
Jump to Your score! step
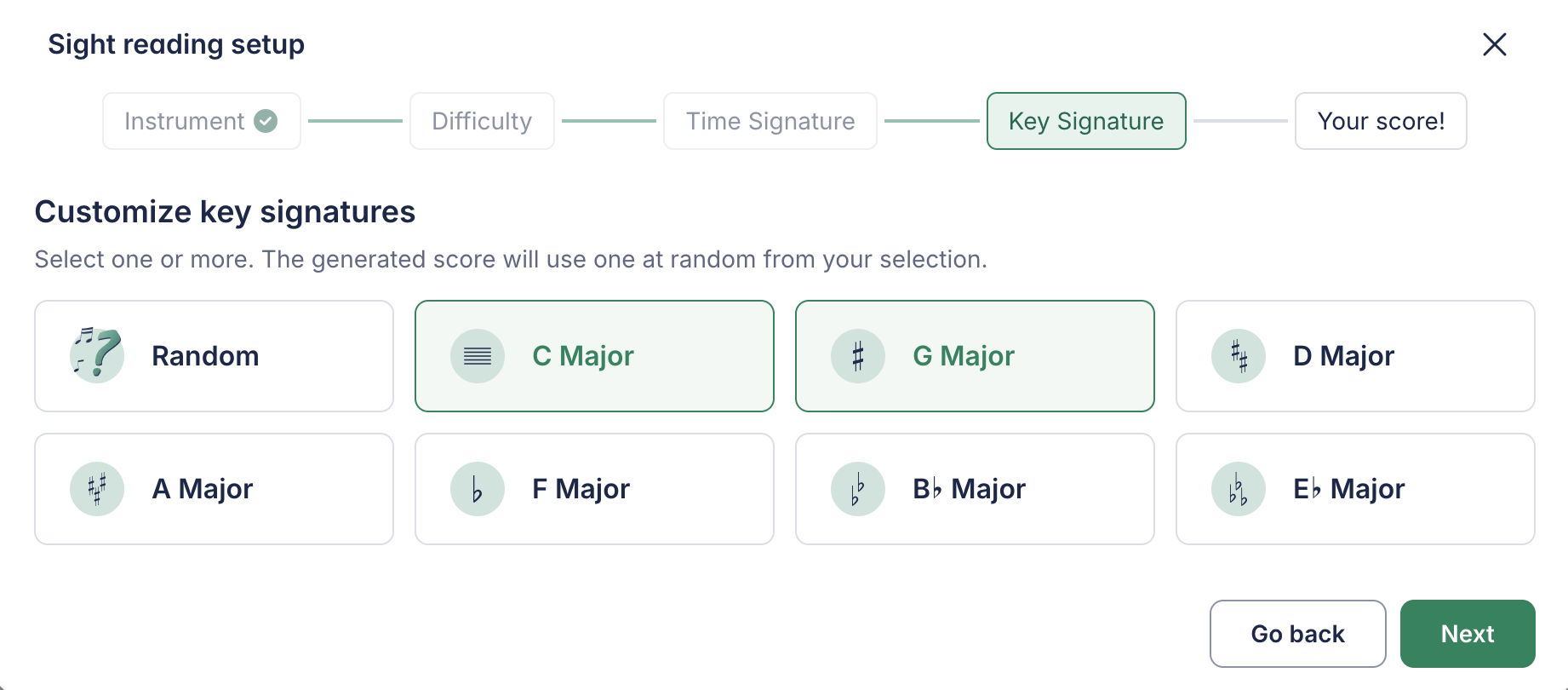click(1381, 121)
